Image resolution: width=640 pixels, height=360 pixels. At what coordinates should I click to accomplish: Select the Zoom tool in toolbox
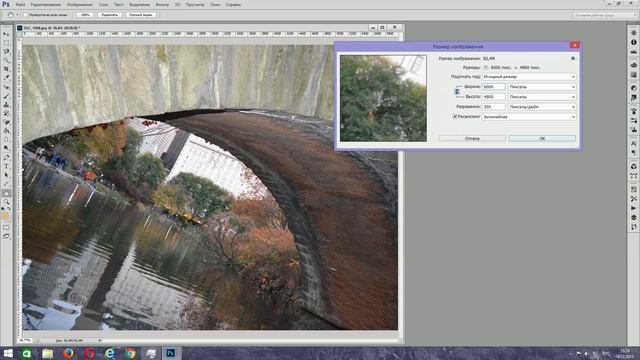pos(6,202)
